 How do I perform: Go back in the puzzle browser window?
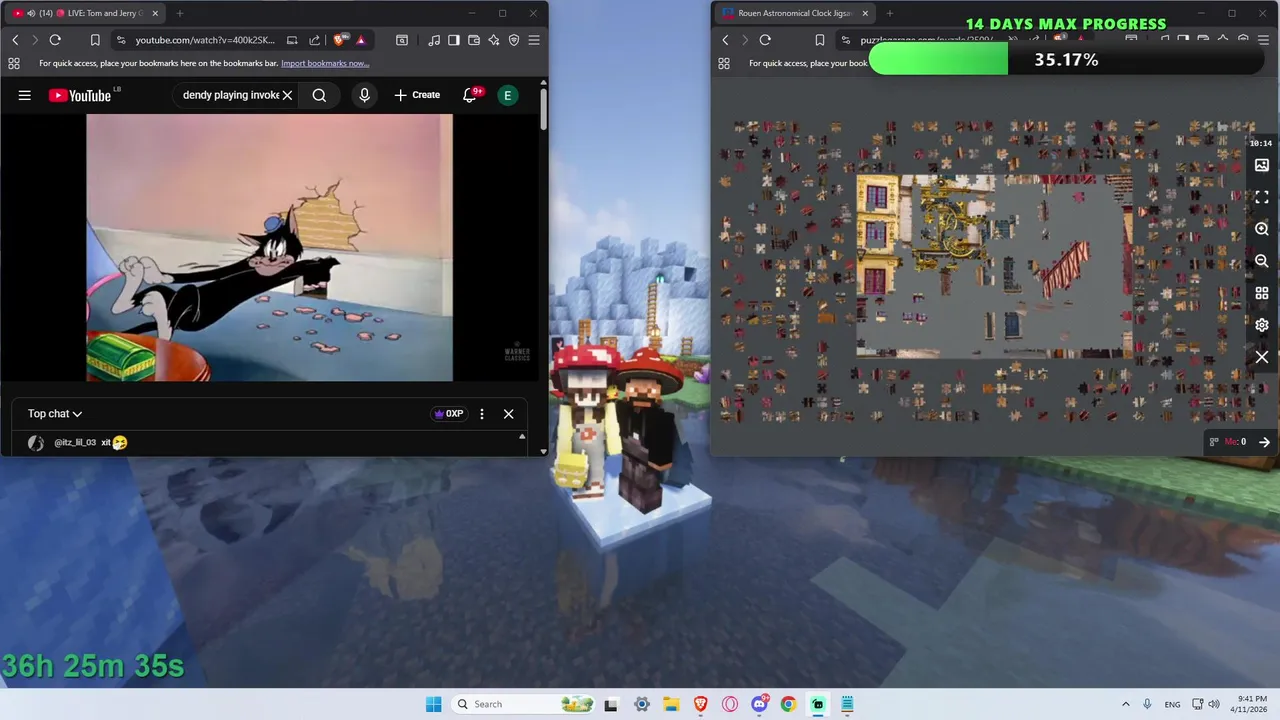725,40
